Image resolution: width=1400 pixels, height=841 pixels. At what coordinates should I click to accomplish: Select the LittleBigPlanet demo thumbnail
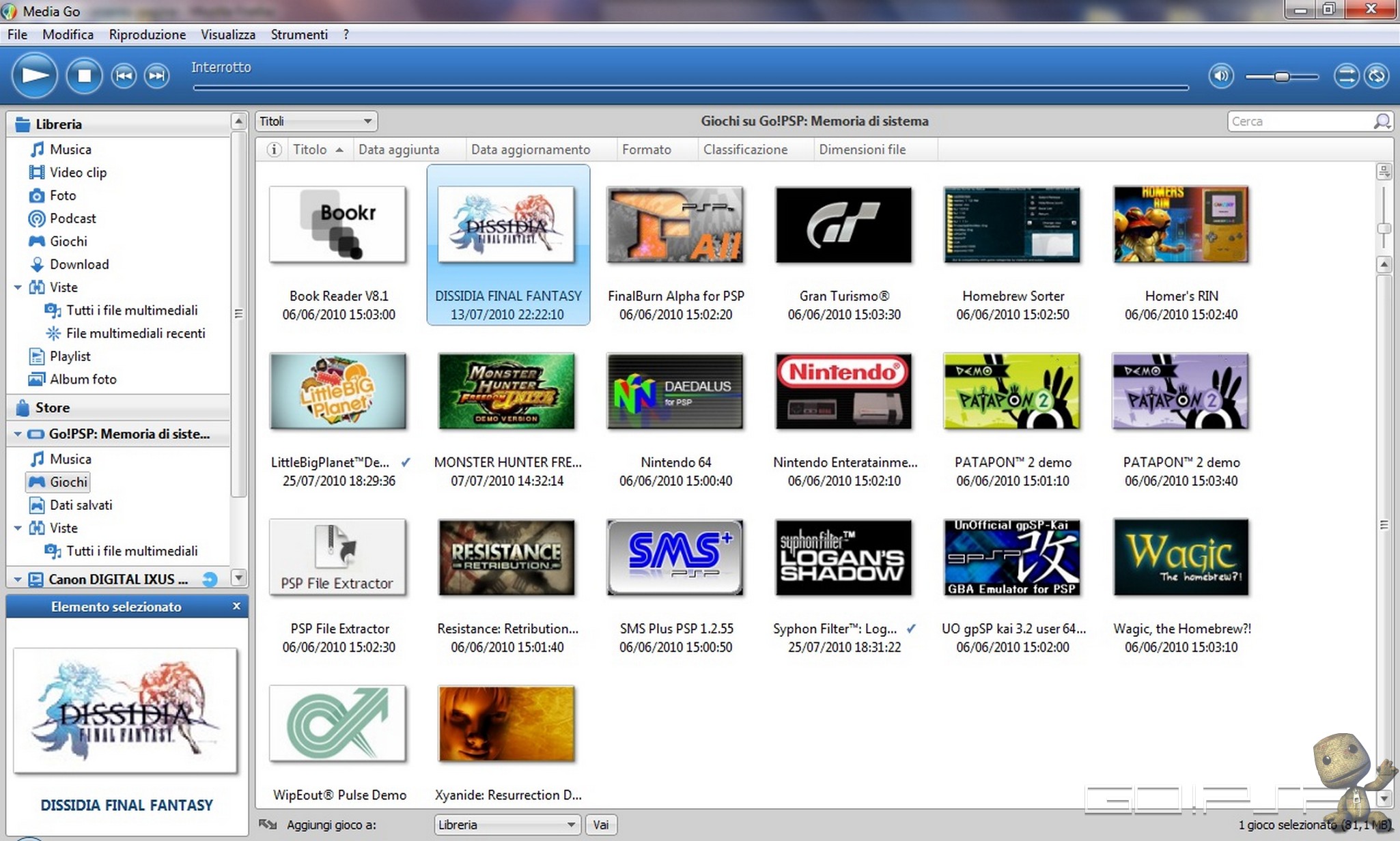[338, 391]
